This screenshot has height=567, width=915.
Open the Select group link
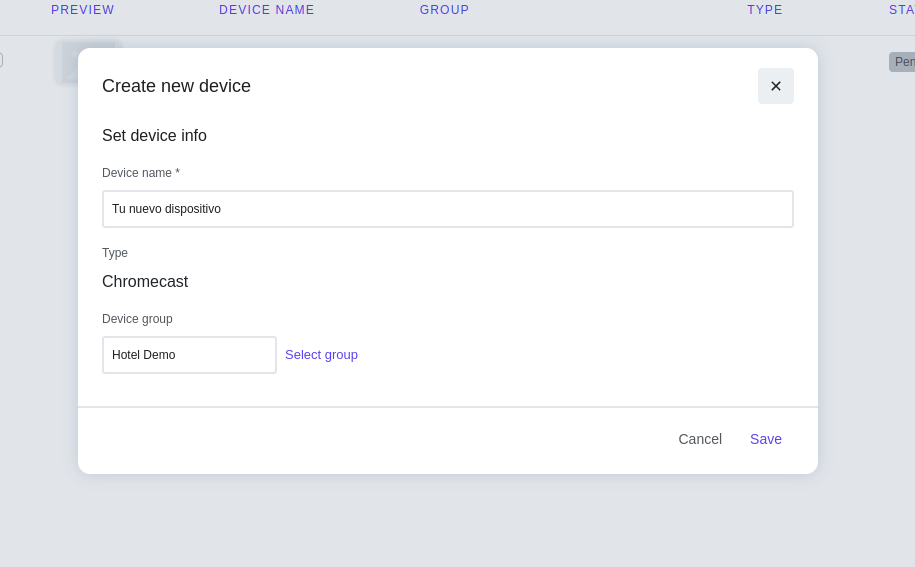click(321, 355)
